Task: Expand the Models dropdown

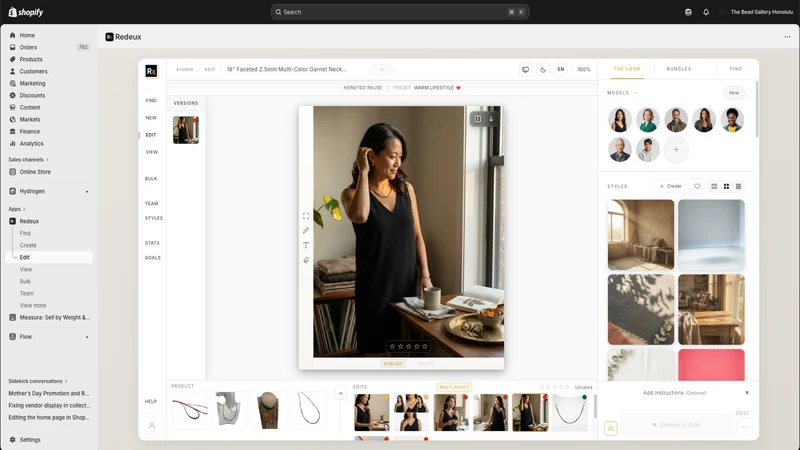Action: tap(622, 93)
